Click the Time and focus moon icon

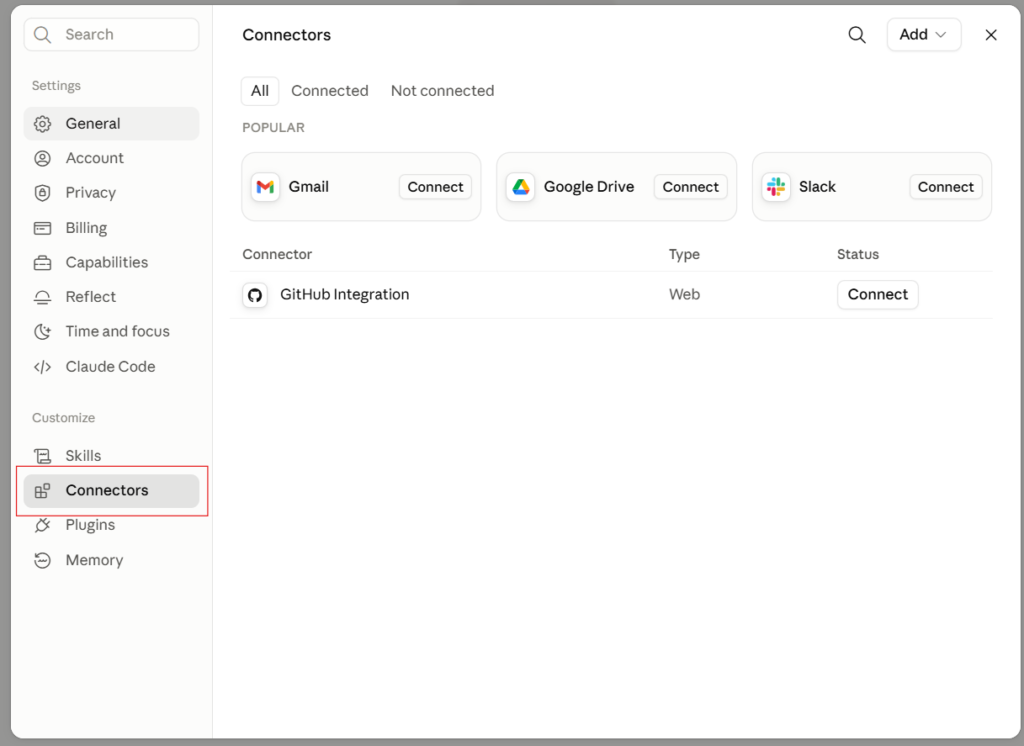42,332
